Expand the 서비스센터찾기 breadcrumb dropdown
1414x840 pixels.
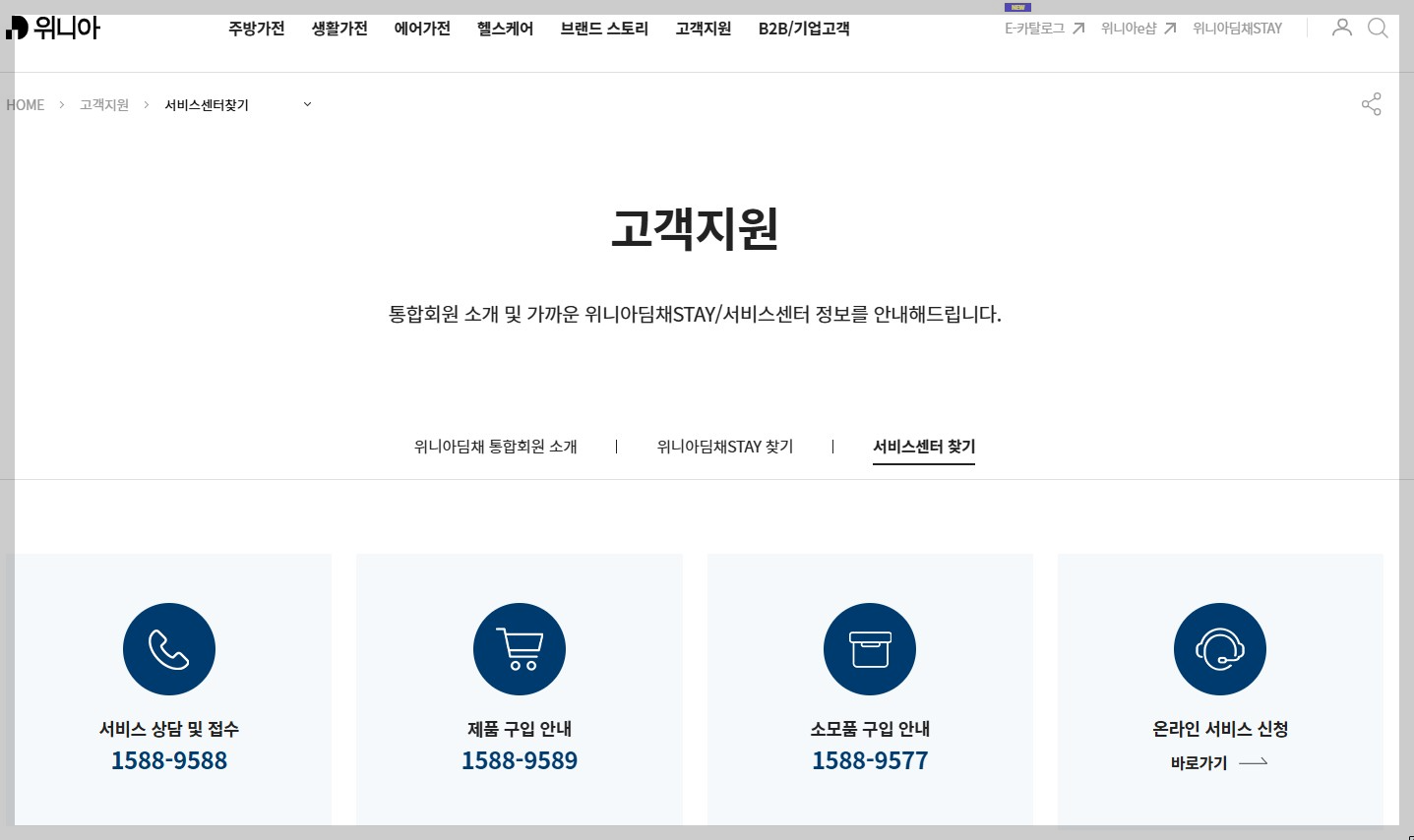tap(307, 104)
